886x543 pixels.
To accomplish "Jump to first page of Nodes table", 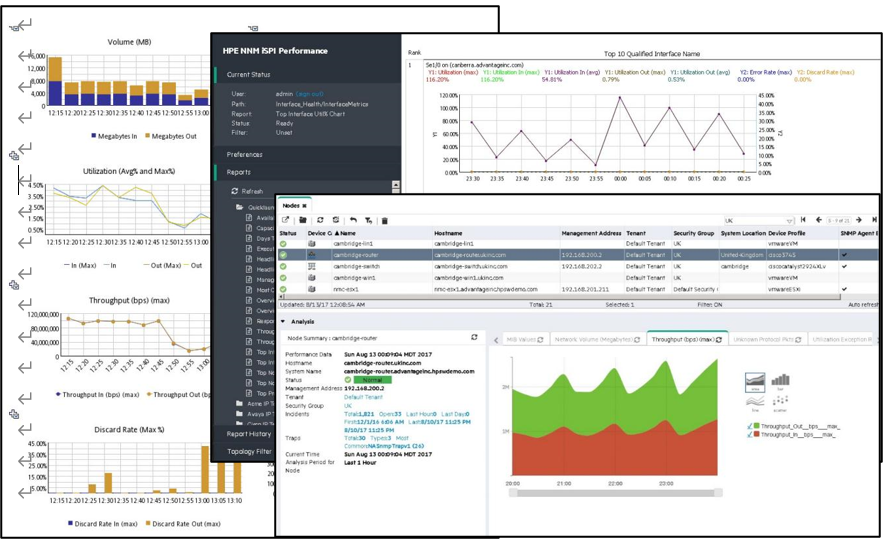I will pyautogui.click(x=803, y=220).
